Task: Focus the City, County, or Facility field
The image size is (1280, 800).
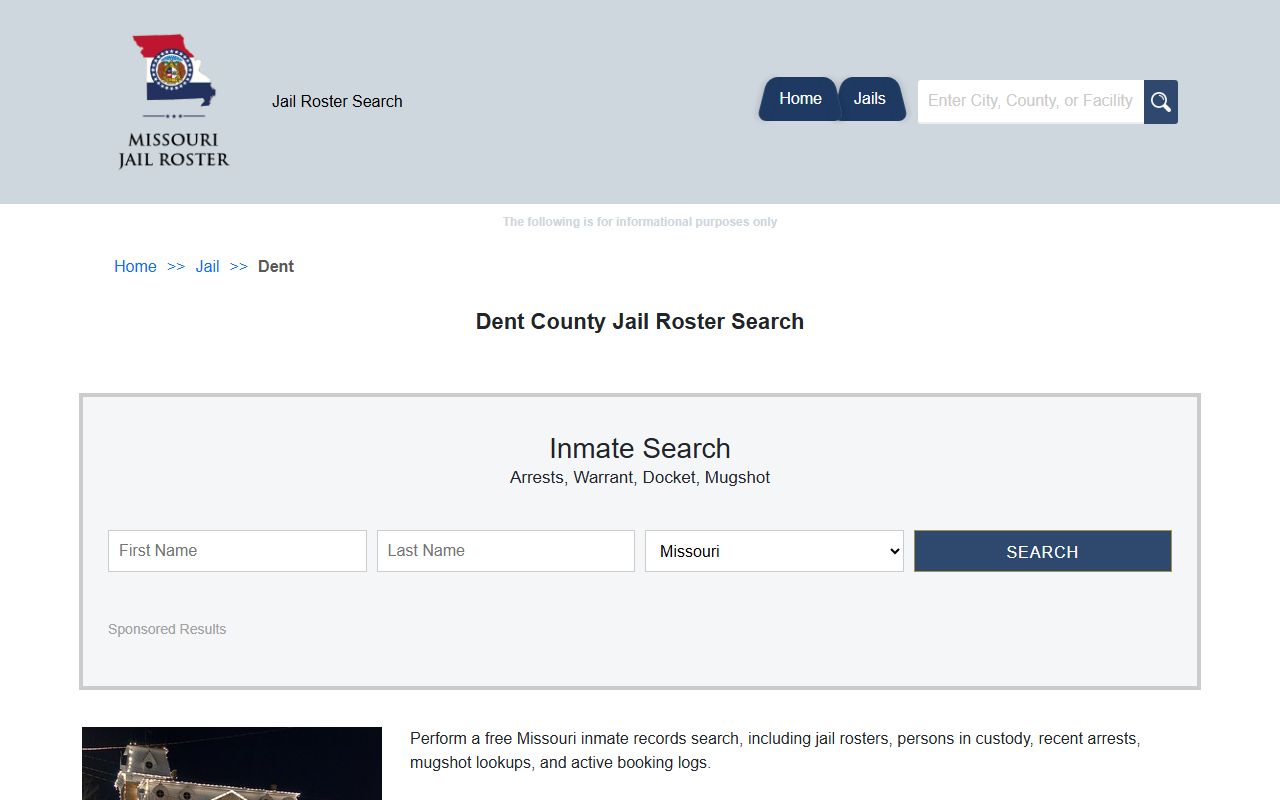Action: click(x=1031, y=102)
